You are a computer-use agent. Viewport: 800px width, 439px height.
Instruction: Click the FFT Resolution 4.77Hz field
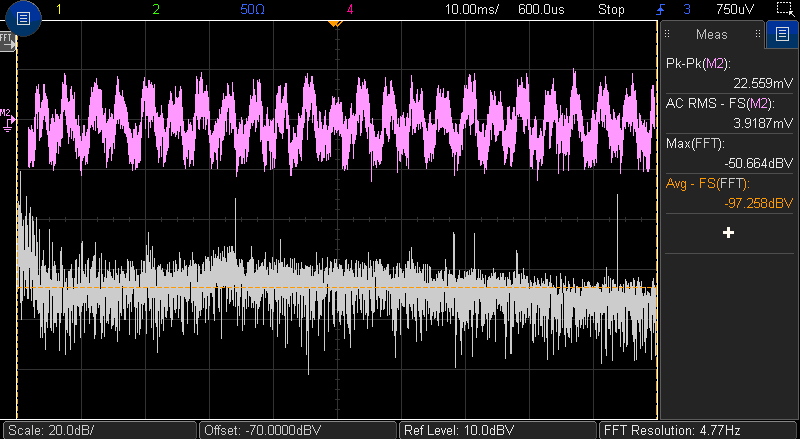[x=697, y=430]
